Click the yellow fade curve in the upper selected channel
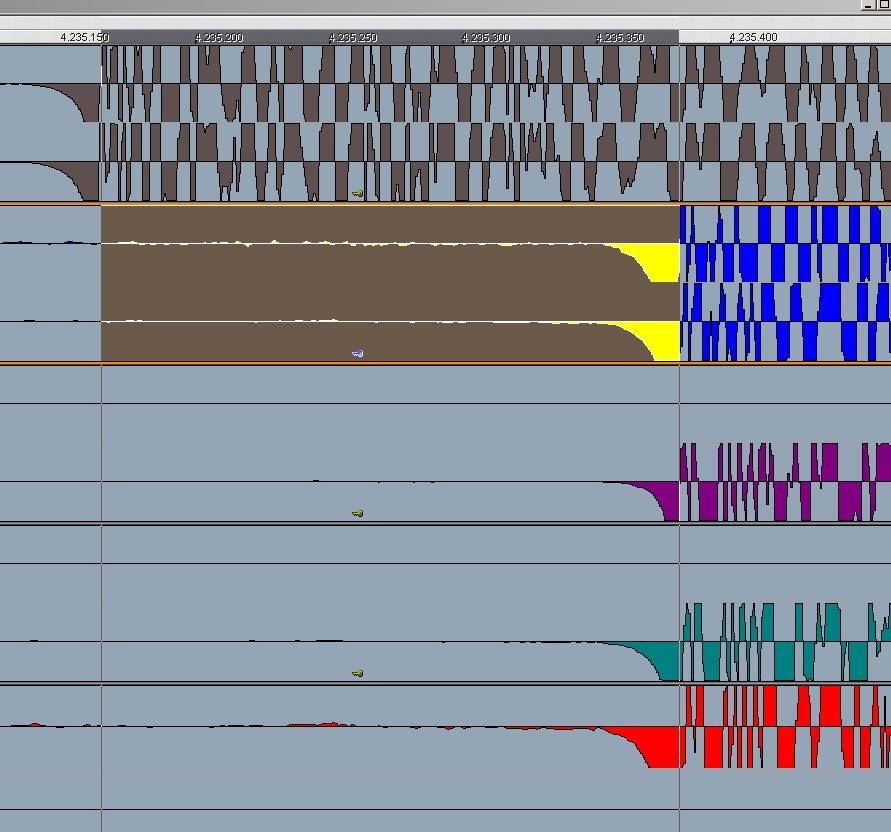 pos(659,260)
